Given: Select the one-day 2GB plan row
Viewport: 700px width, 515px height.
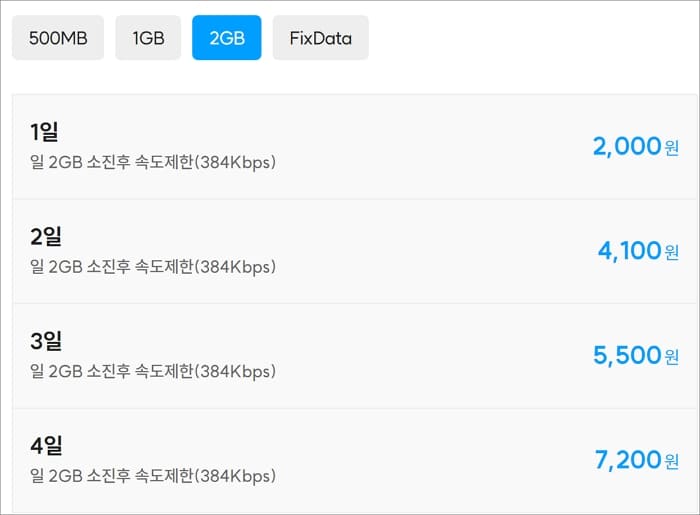Looking at the screenshot, I should (x=354, y=147).
